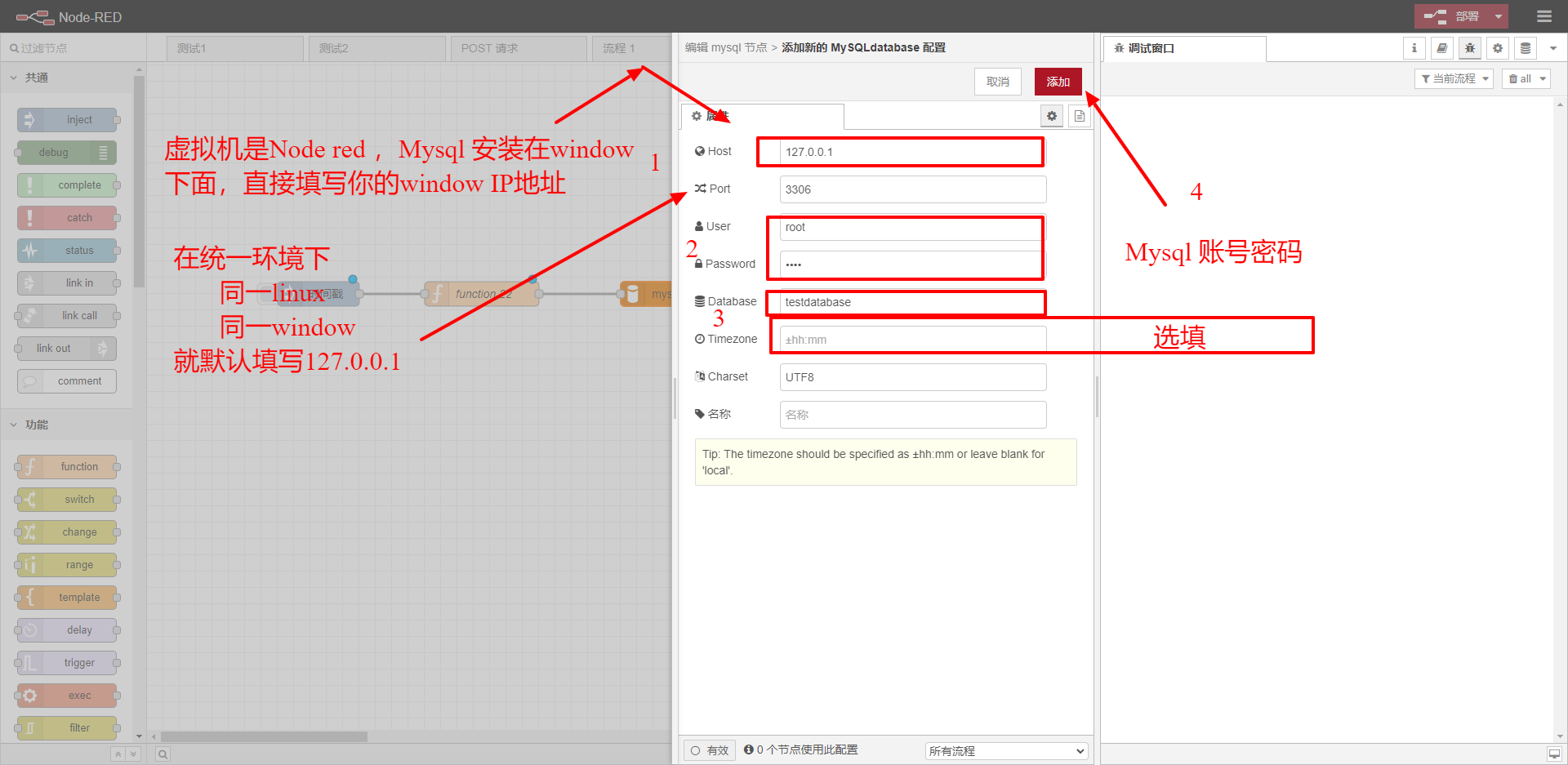Focus the User input field

913,227
